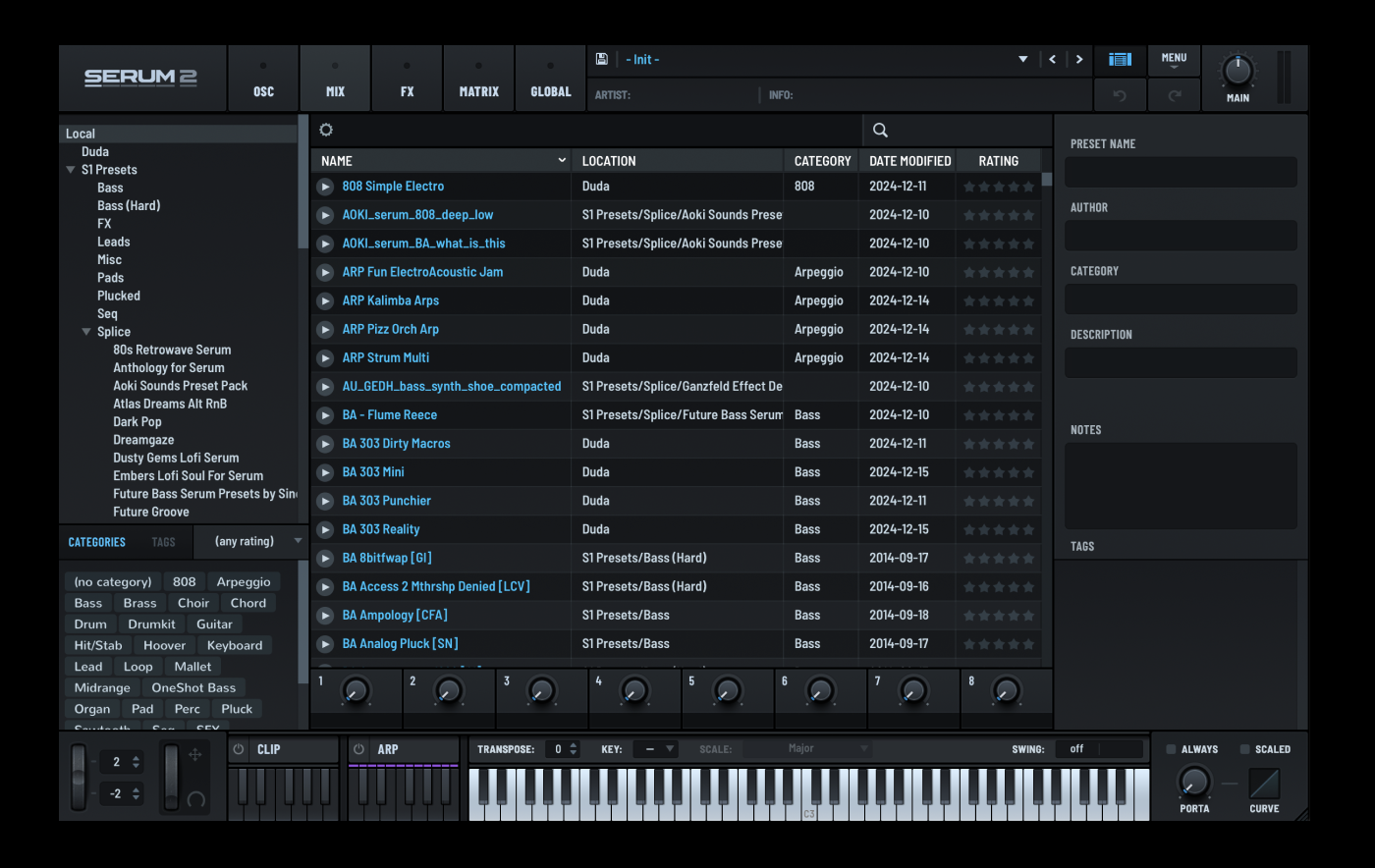Viewport: 1375px width, 868px height.
Task: Play preview for BA - Flume Reece
Action: (x=325, y=415)
